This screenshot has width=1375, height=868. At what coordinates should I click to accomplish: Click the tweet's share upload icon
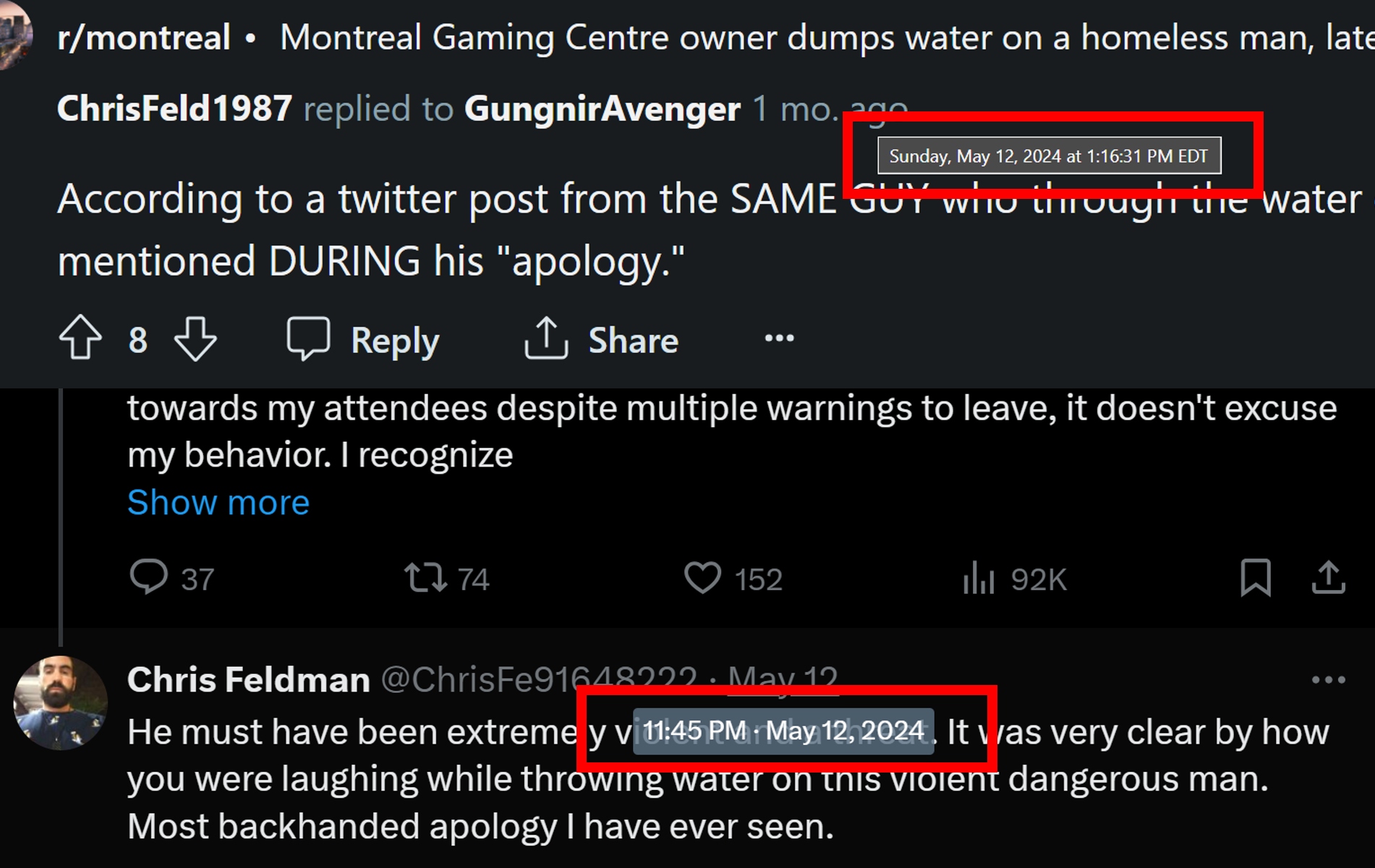pyautogui.click(x=1328, y=578)
